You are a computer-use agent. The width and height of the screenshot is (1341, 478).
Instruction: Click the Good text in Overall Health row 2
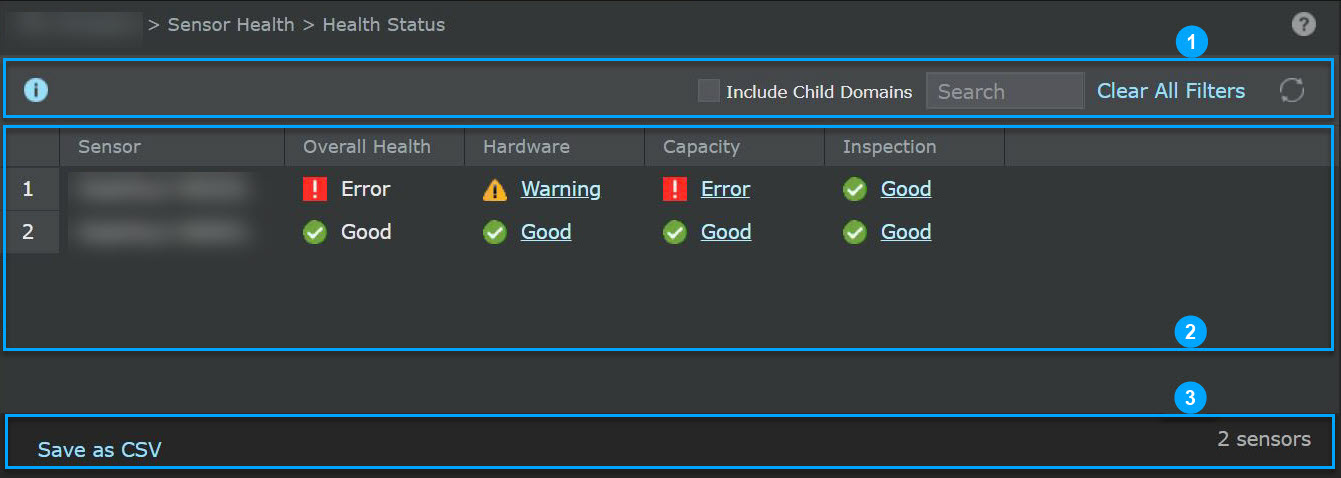pos(366,232)
